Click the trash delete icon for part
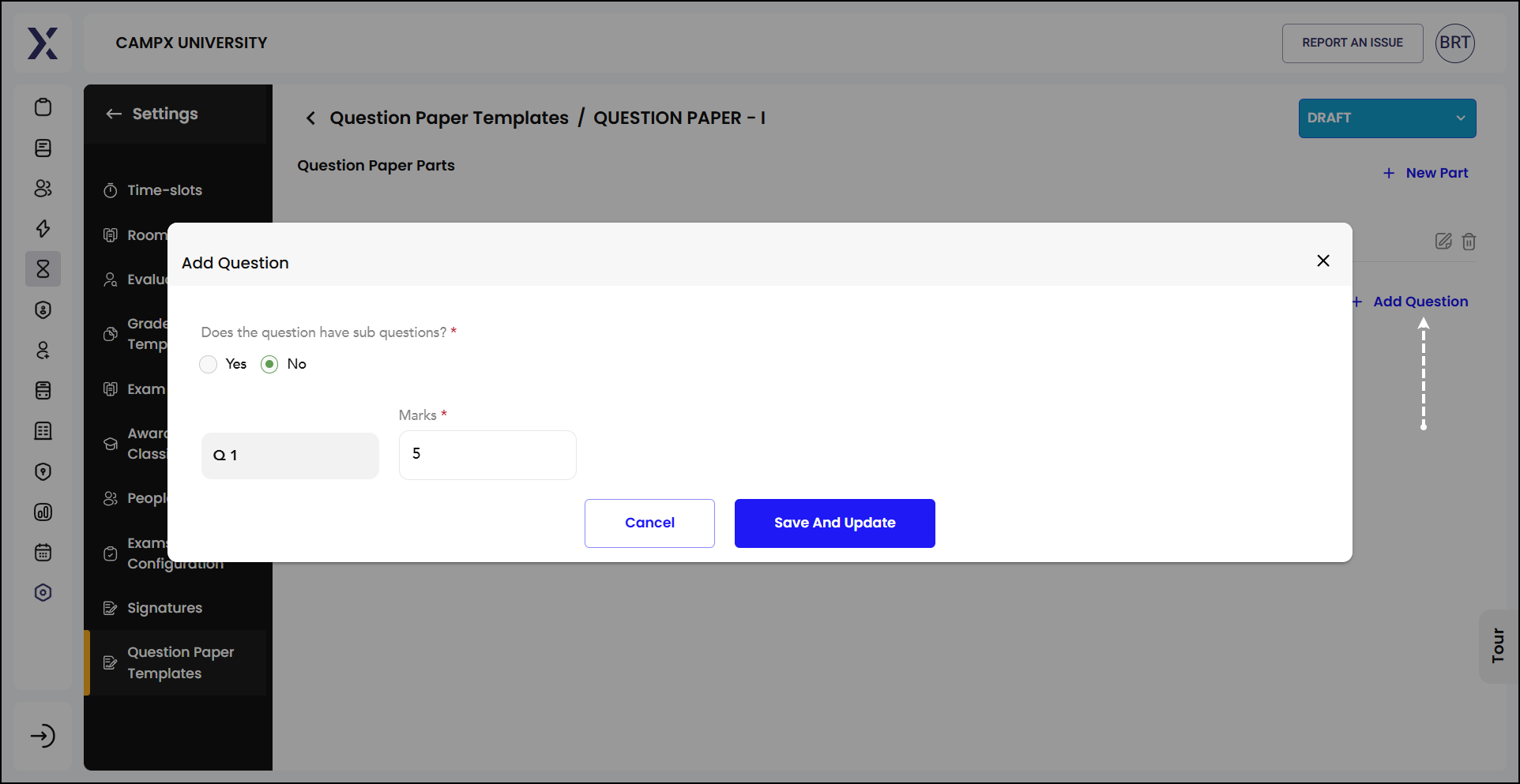1520x784 pixels. [x=1469, y=242]
